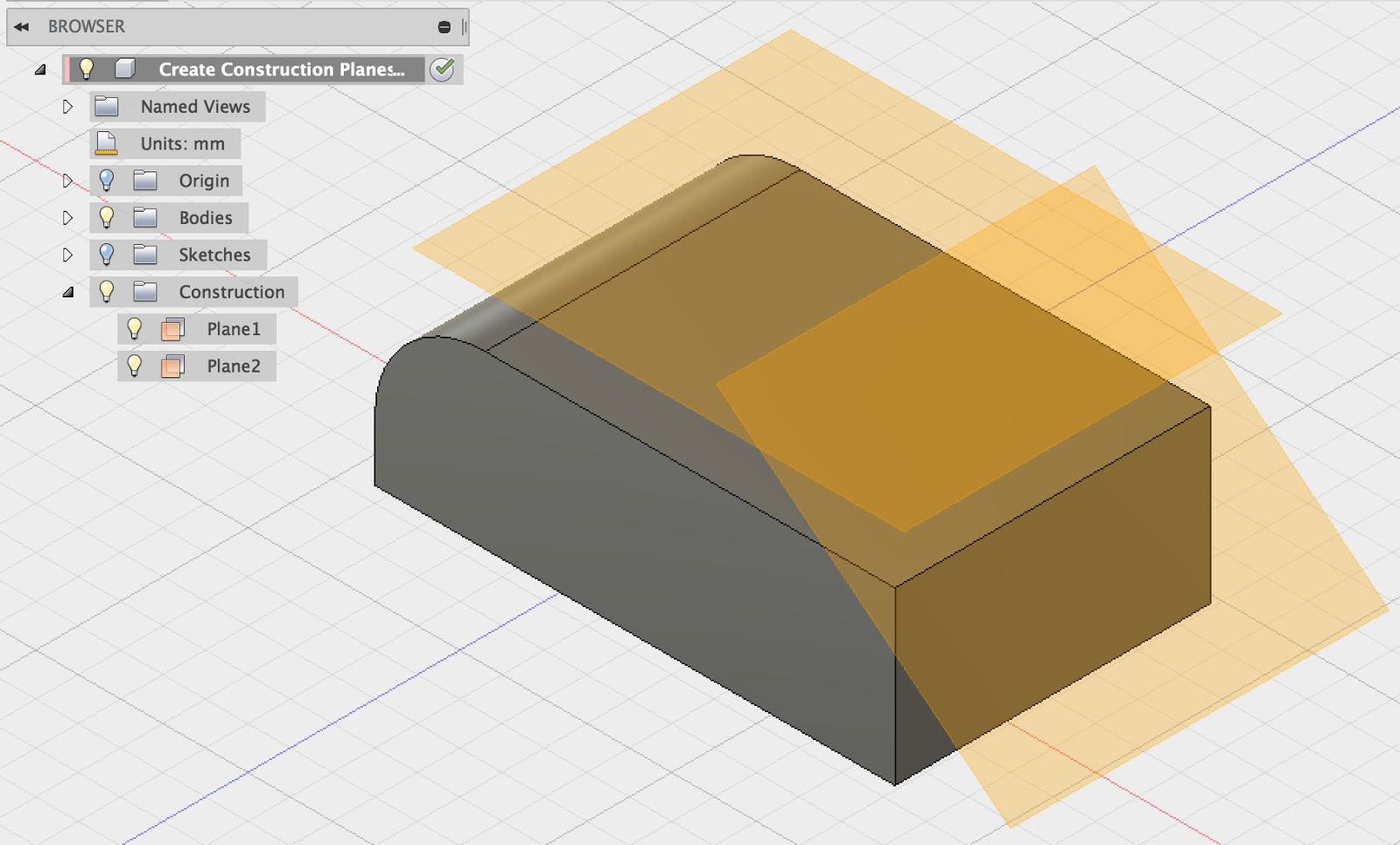The image size is (1400, 845).
Task: Toggle visibility of Create Construction Planes document
Action: click(x=86, y=69)
